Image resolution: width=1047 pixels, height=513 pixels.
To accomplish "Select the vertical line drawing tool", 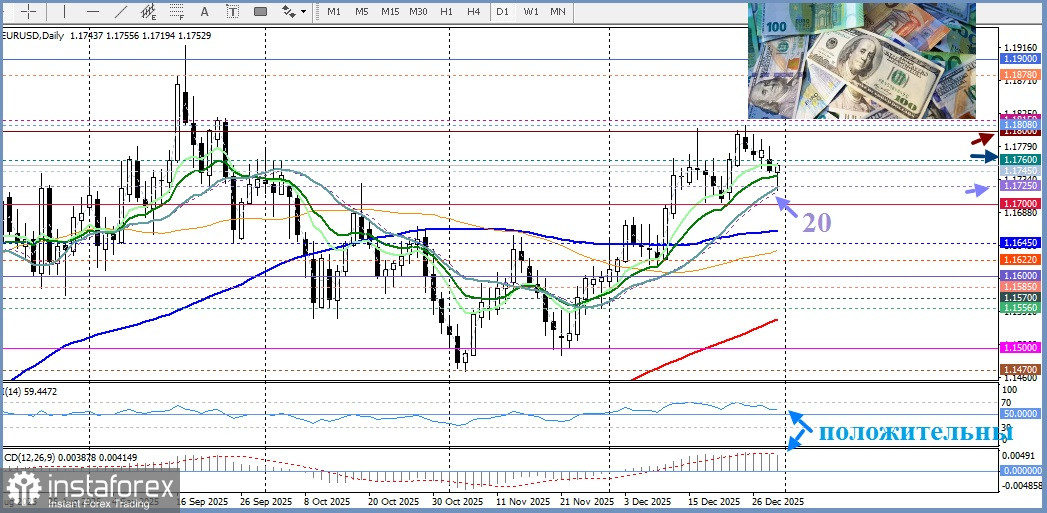I will 62,11.
